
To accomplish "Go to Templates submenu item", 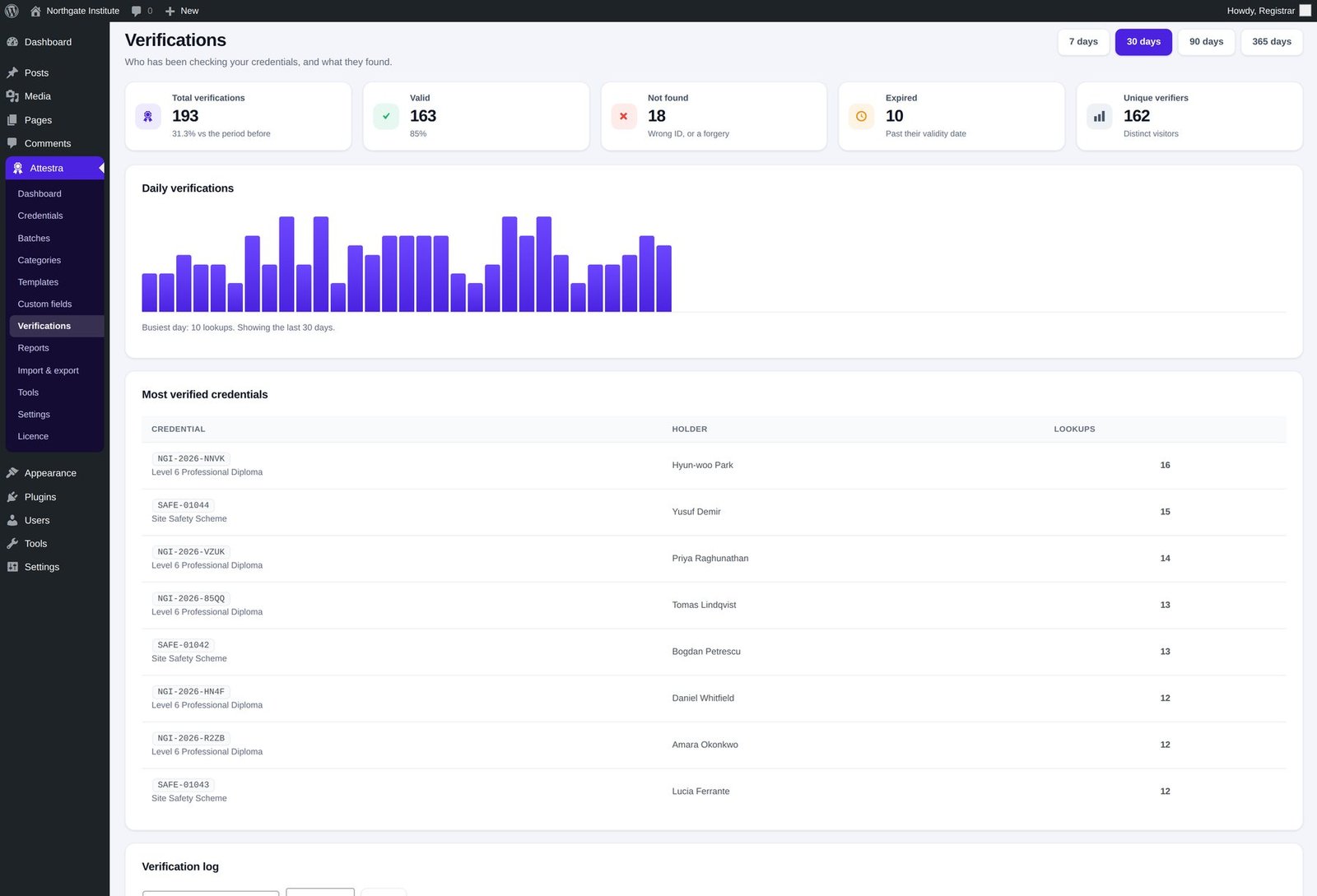I will coord(38,282).
